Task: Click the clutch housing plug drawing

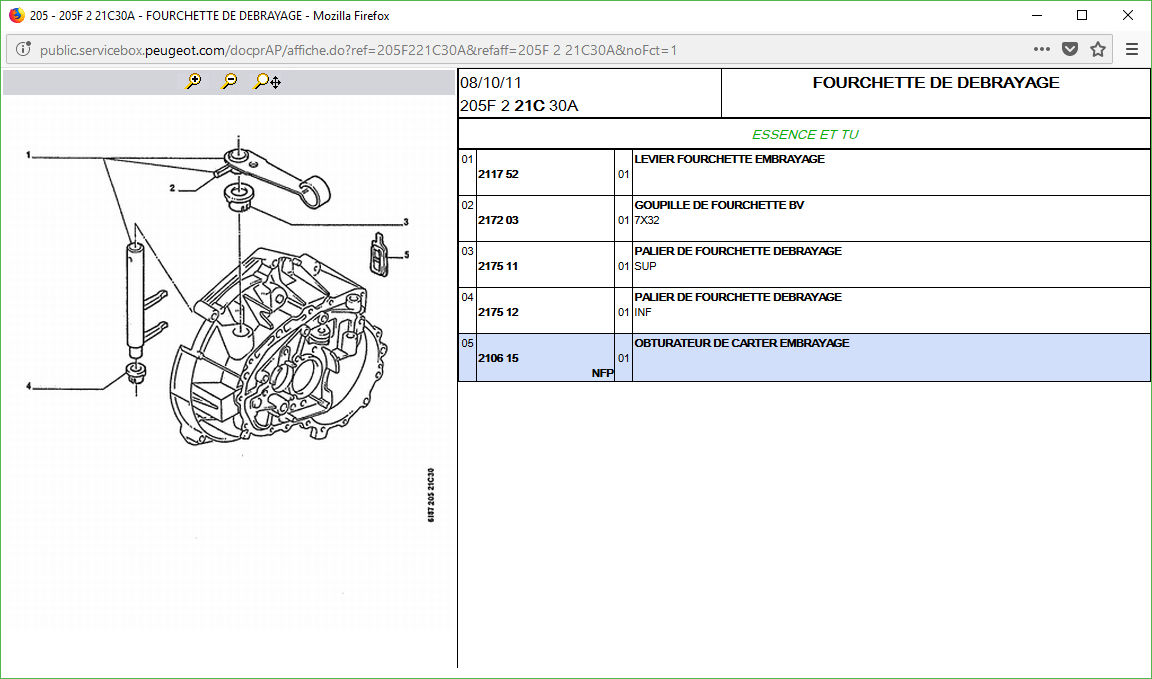Action: [x=378, y=254]
